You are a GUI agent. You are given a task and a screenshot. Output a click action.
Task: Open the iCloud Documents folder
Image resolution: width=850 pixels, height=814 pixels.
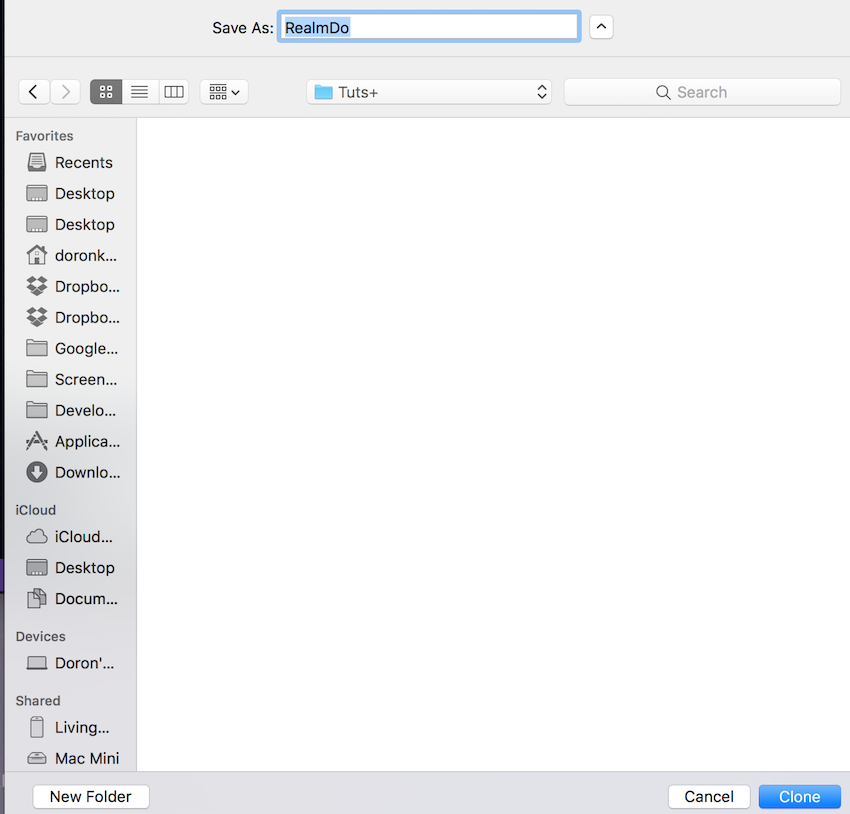pyautogui.click(x=72, y=598)
